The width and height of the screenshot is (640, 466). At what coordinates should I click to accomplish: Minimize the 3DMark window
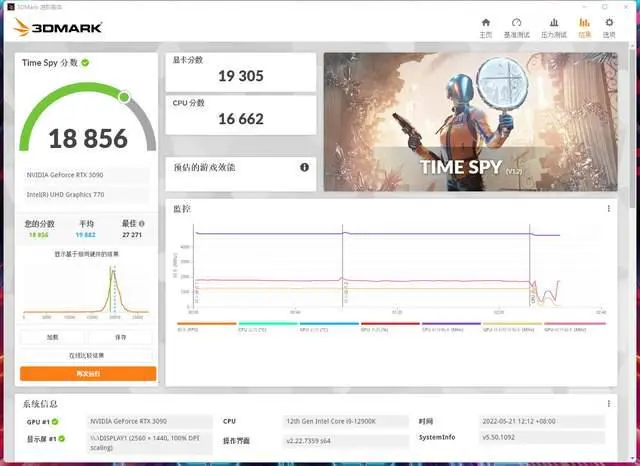585,7
